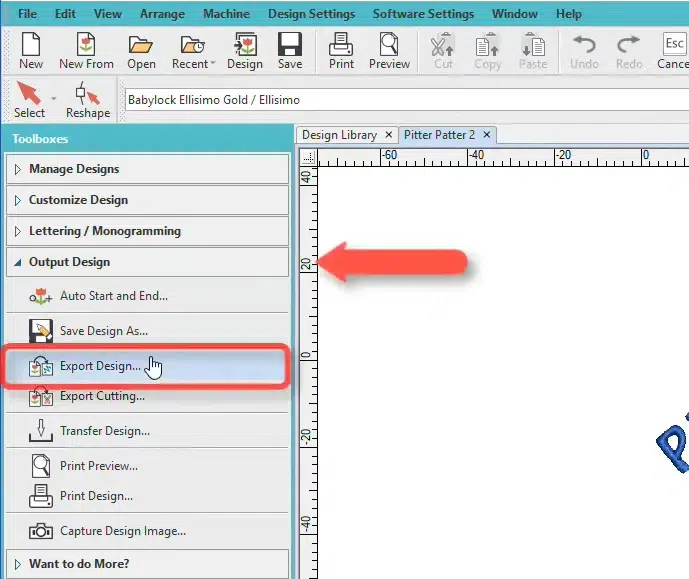689x579 pixels.
Task: Click the Transfer Design download icon
Action: [x=40, y=431]
